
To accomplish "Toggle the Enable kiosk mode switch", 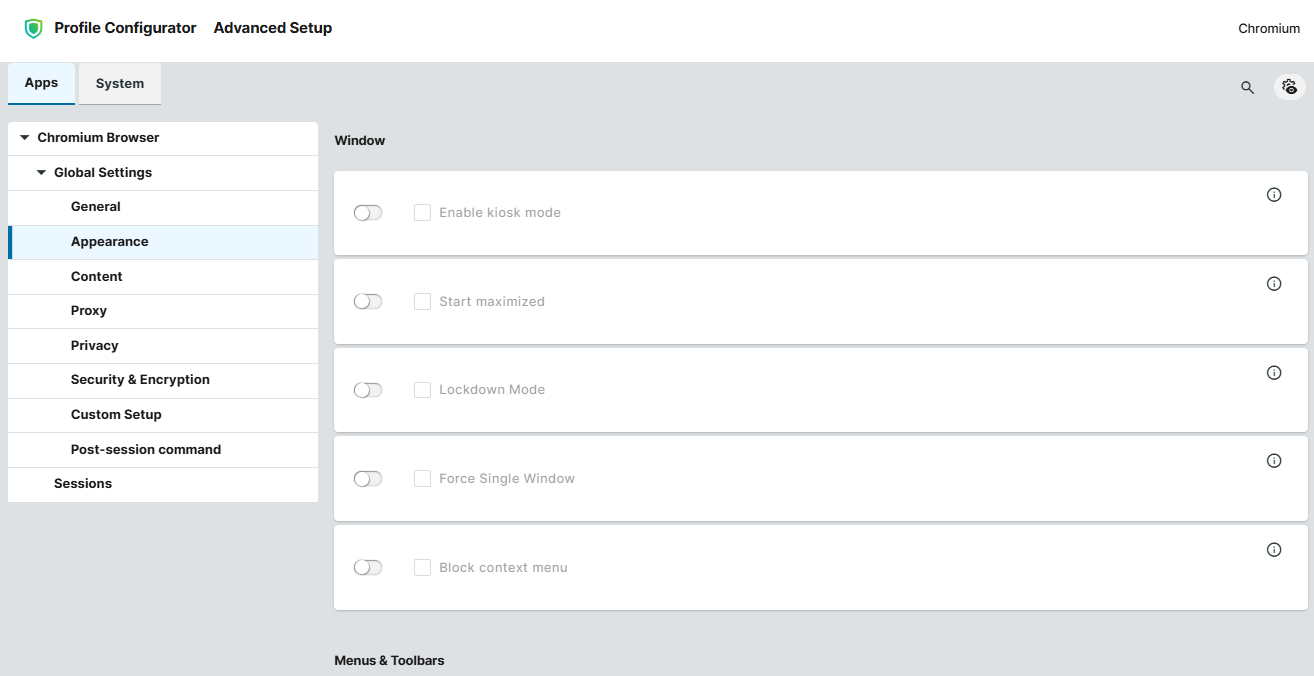I will [368, 213].
